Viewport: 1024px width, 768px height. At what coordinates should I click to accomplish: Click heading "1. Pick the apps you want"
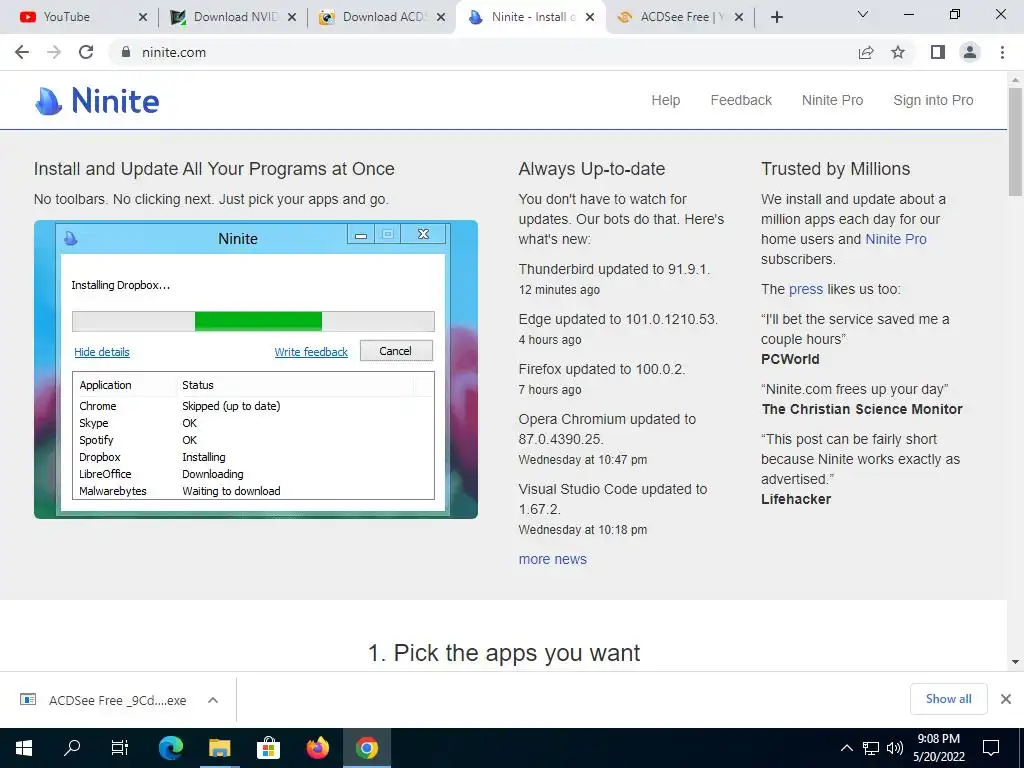(504, 653)
